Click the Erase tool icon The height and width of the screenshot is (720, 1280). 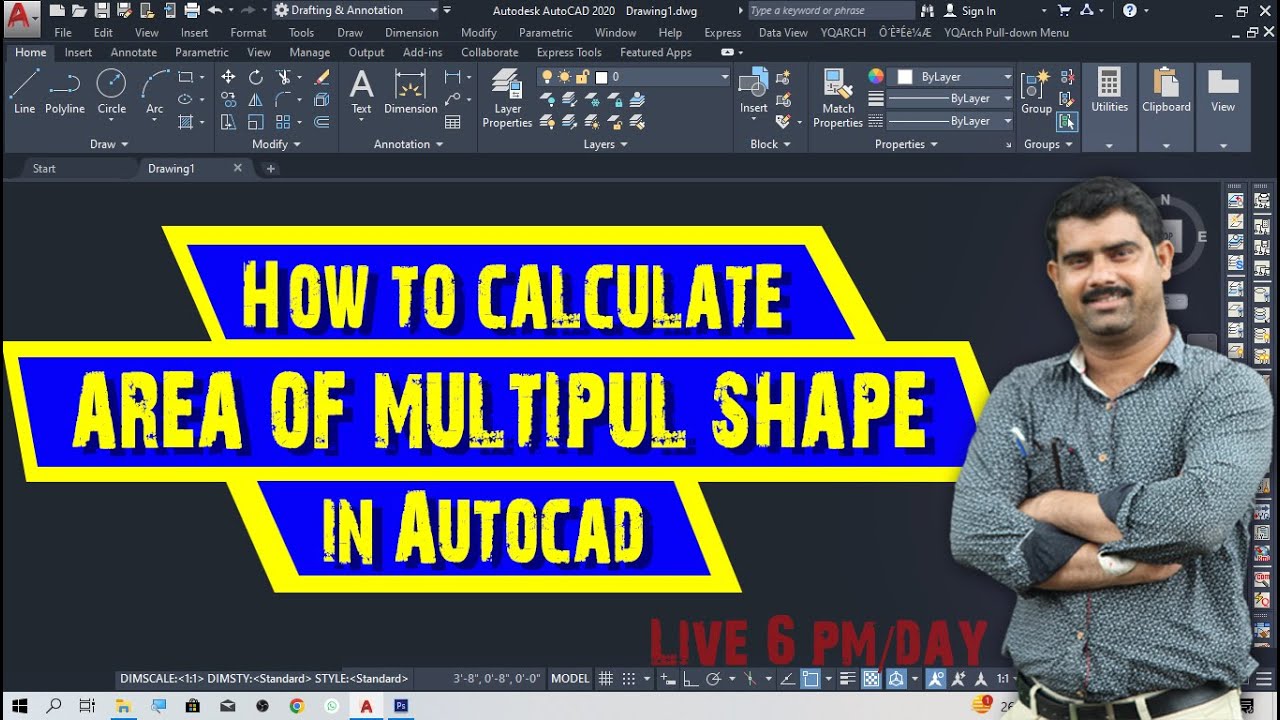pos(322,77)
